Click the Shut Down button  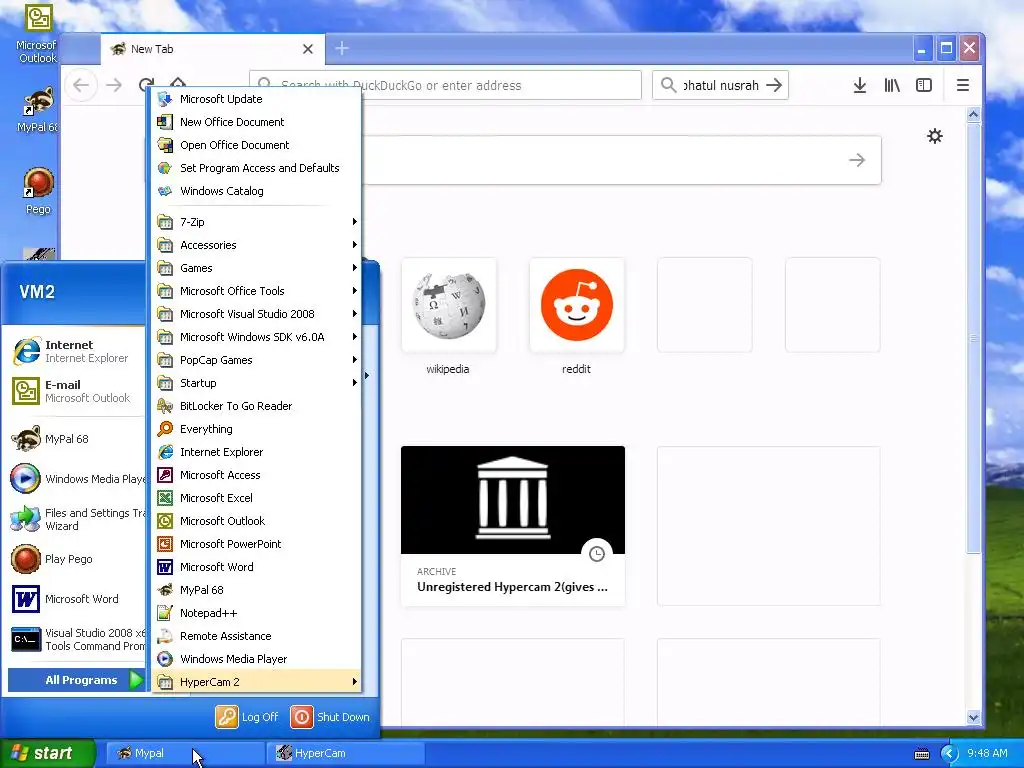tap(330, 716)
